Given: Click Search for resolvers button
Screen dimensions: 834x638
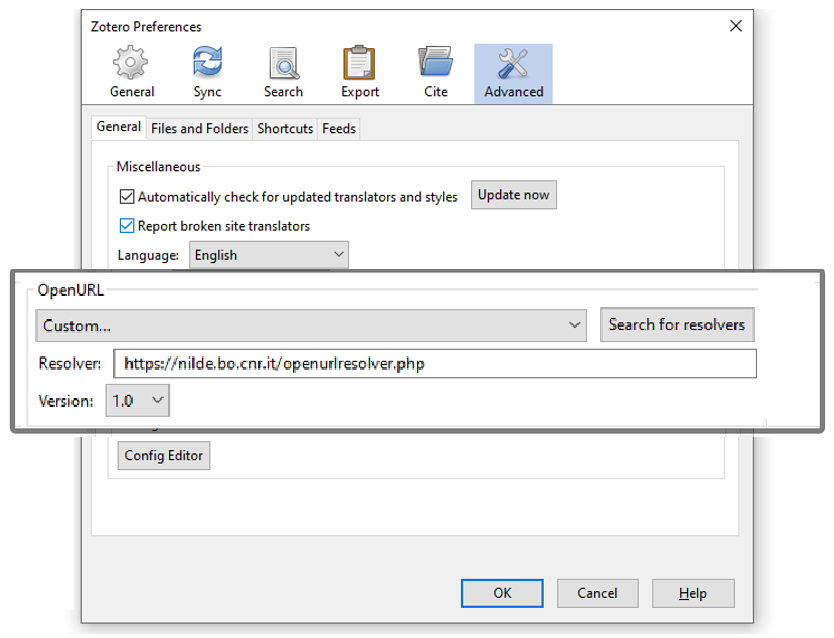Looking at the screenshot, I should pos(677,325).
